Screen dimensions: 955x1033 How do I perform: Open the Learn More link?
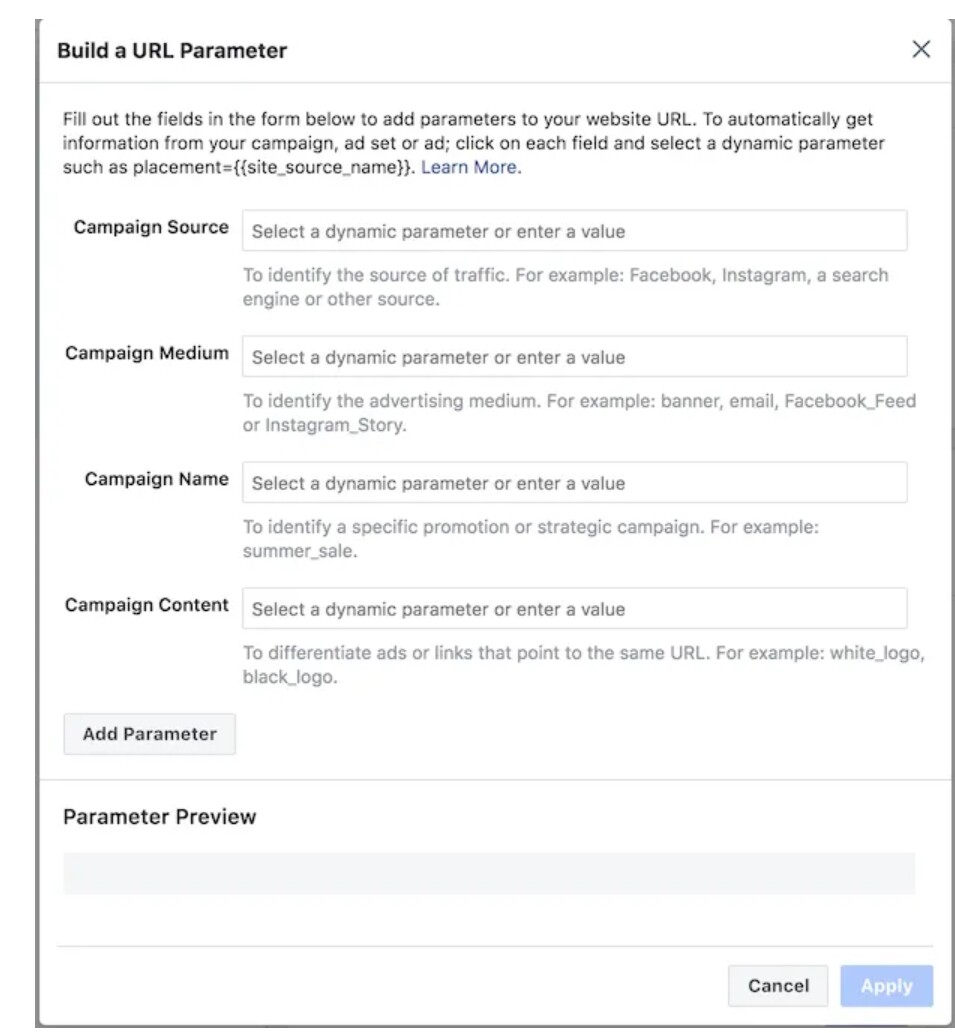(x=469, y=168)
